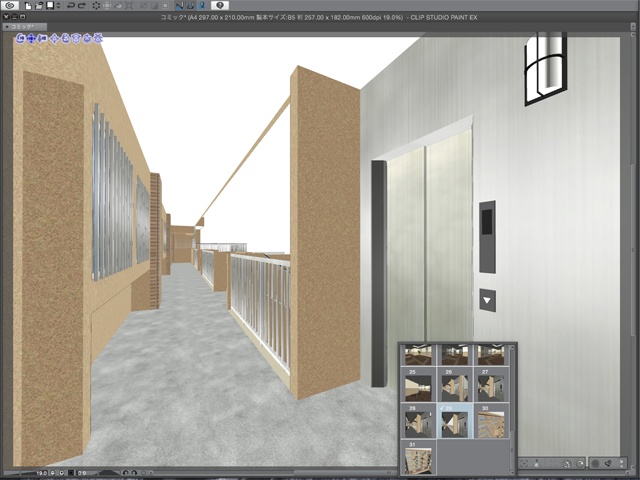Viewport: 640px width, 480px height.
Task: Select the sixth 3D object rotate manipulator
Action: click(x=76, y=39)
